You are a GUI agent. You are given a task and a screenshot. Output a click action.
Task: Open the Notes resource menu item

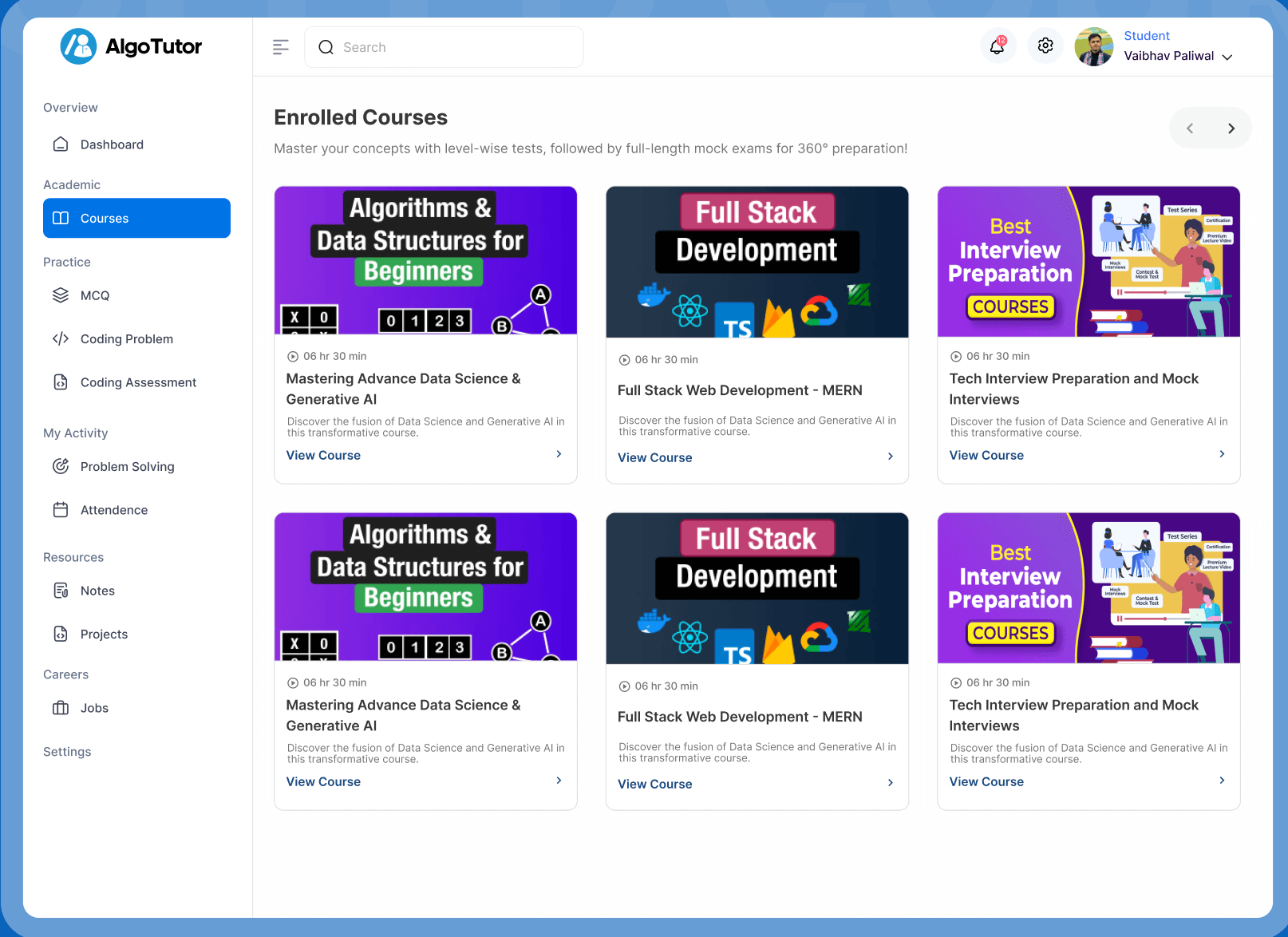click(97, 591)
